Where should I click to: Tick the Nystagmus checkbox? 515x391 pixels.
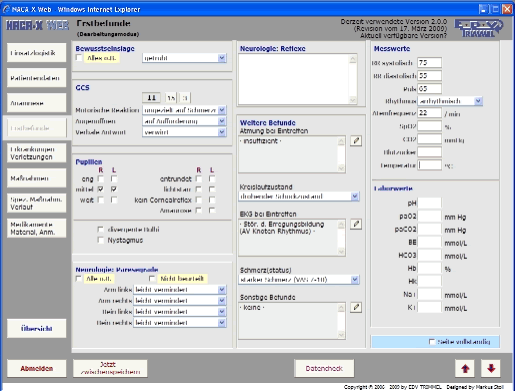point(100,240)
